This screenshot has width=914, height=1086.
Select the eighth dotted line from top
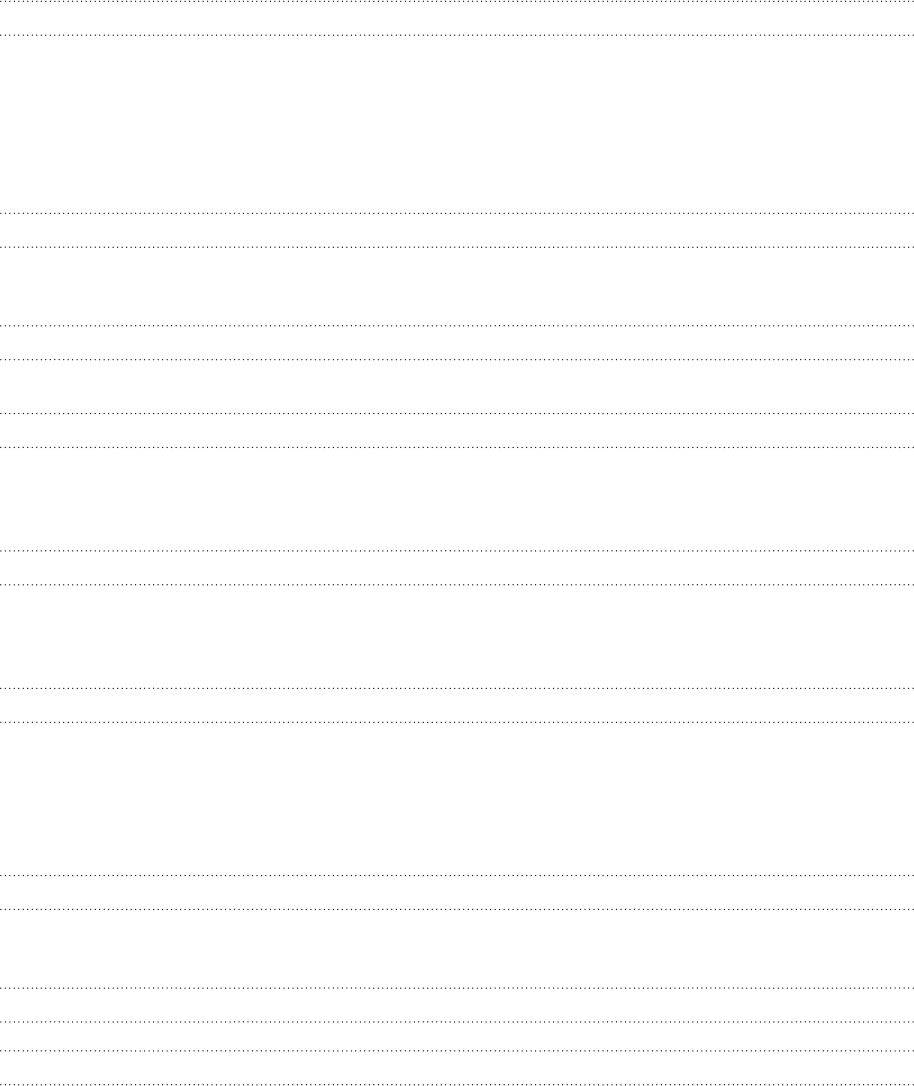click(x=457, y=447)
